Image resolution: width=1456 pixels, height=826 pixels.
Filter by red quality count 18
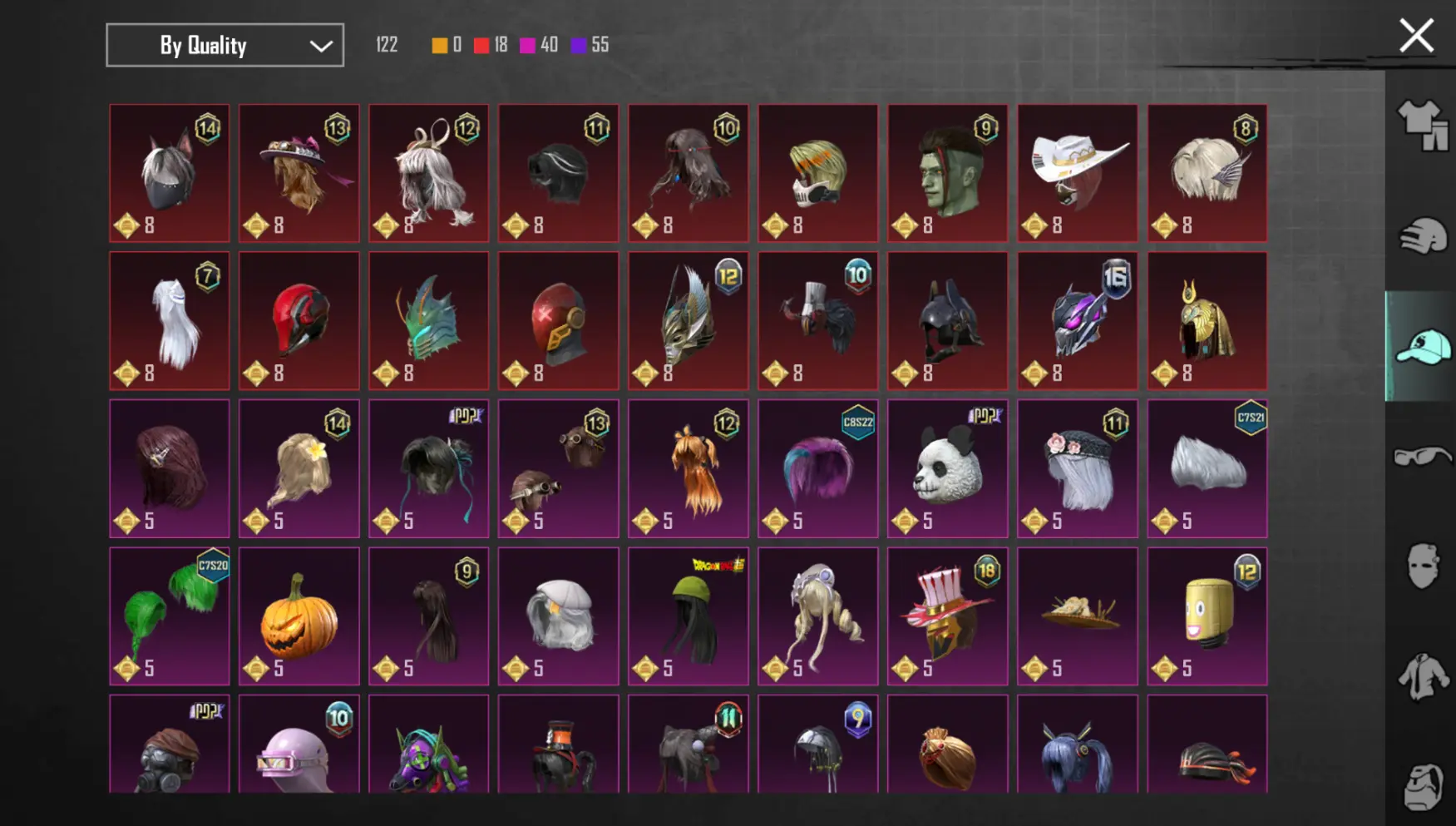click(491, 45)
